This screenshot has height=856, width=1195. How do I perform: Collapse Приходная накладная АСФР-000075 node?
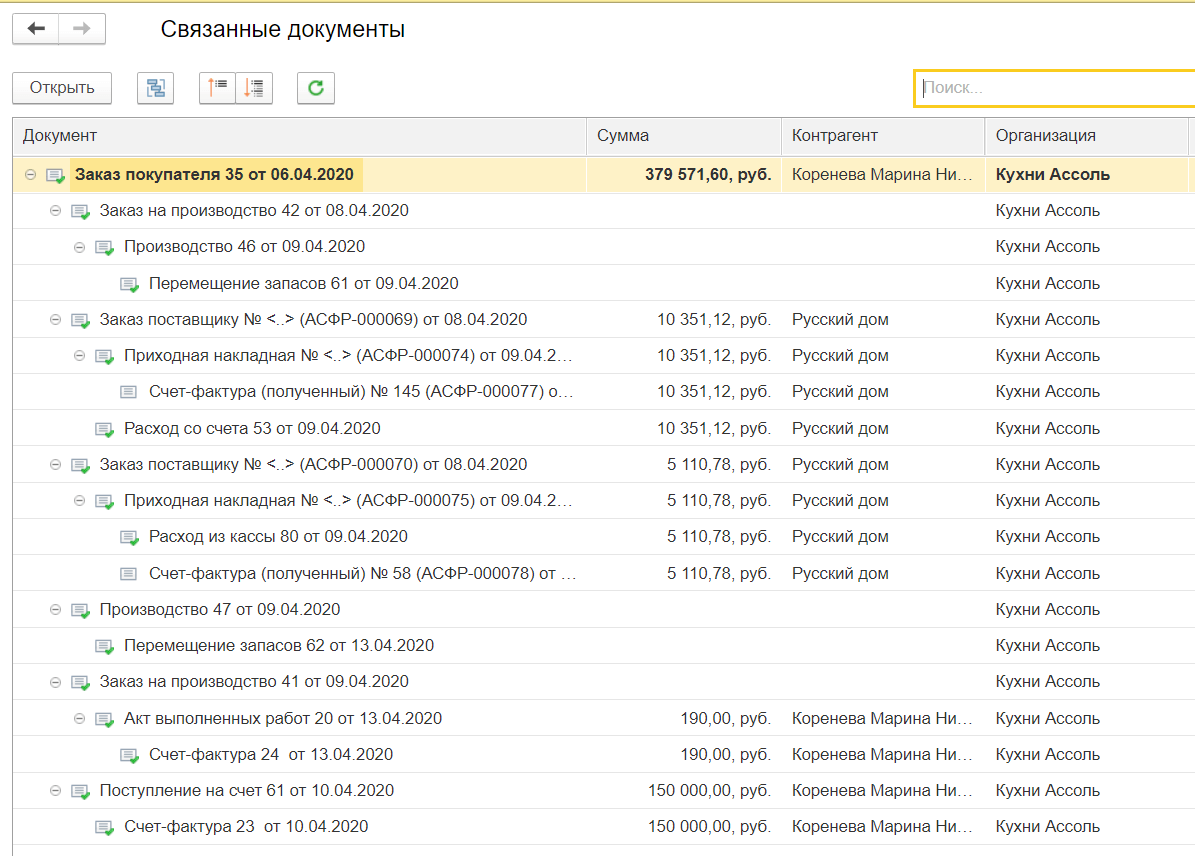click(79, 501)
